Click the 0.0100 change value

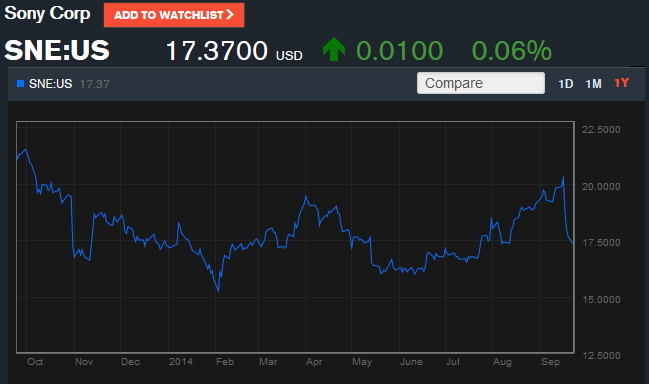pyautogui.click(x=399, y=51)
